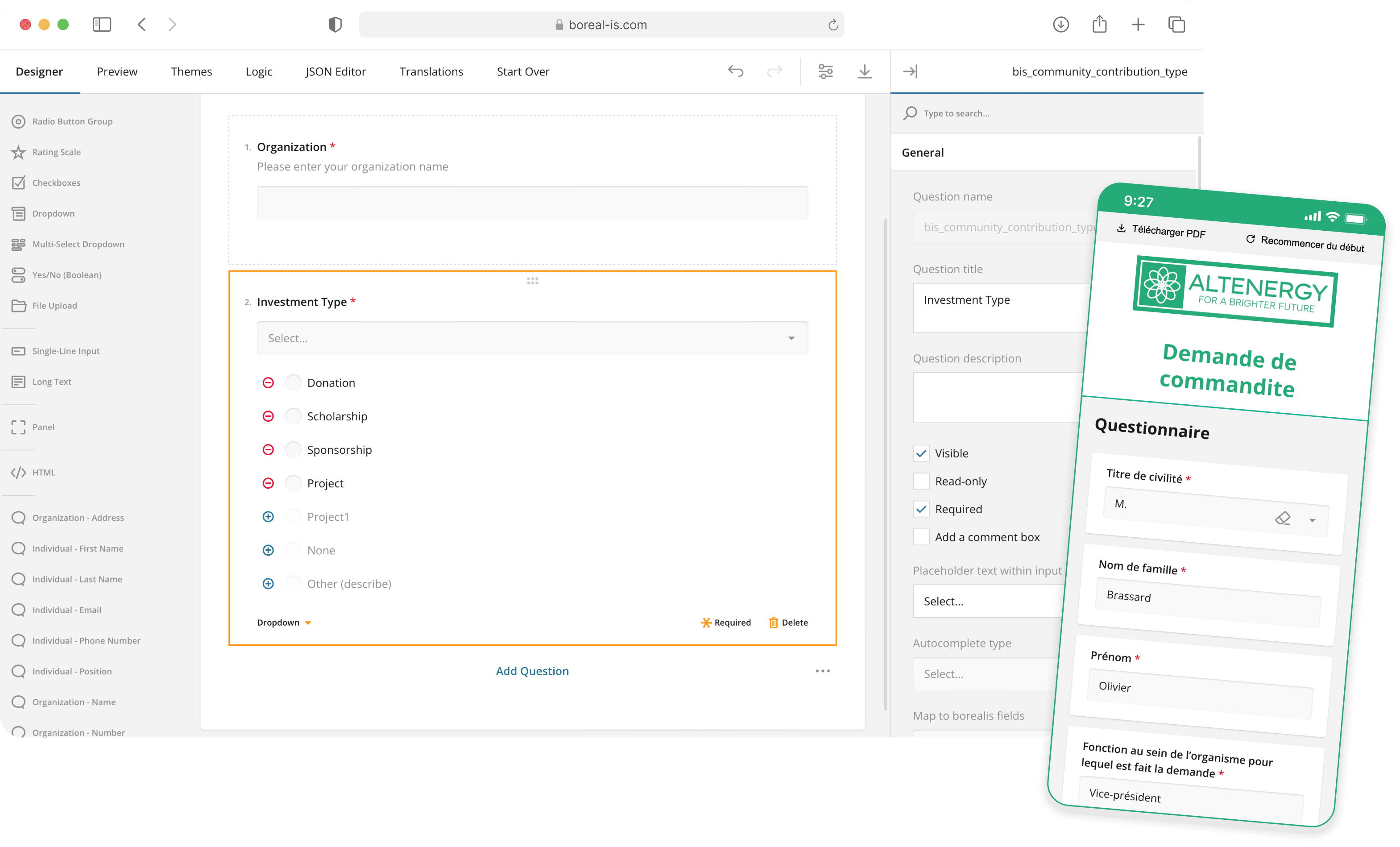Remove the Donation choice with minus icon

[268, 382]
